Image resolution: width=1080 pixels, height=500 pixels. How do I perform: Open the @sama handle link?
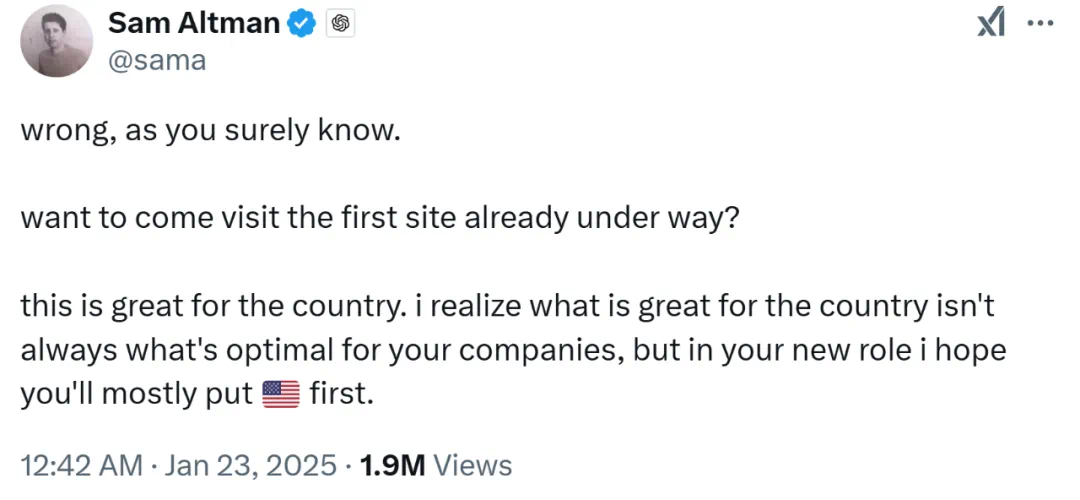[x=156, y=60]
